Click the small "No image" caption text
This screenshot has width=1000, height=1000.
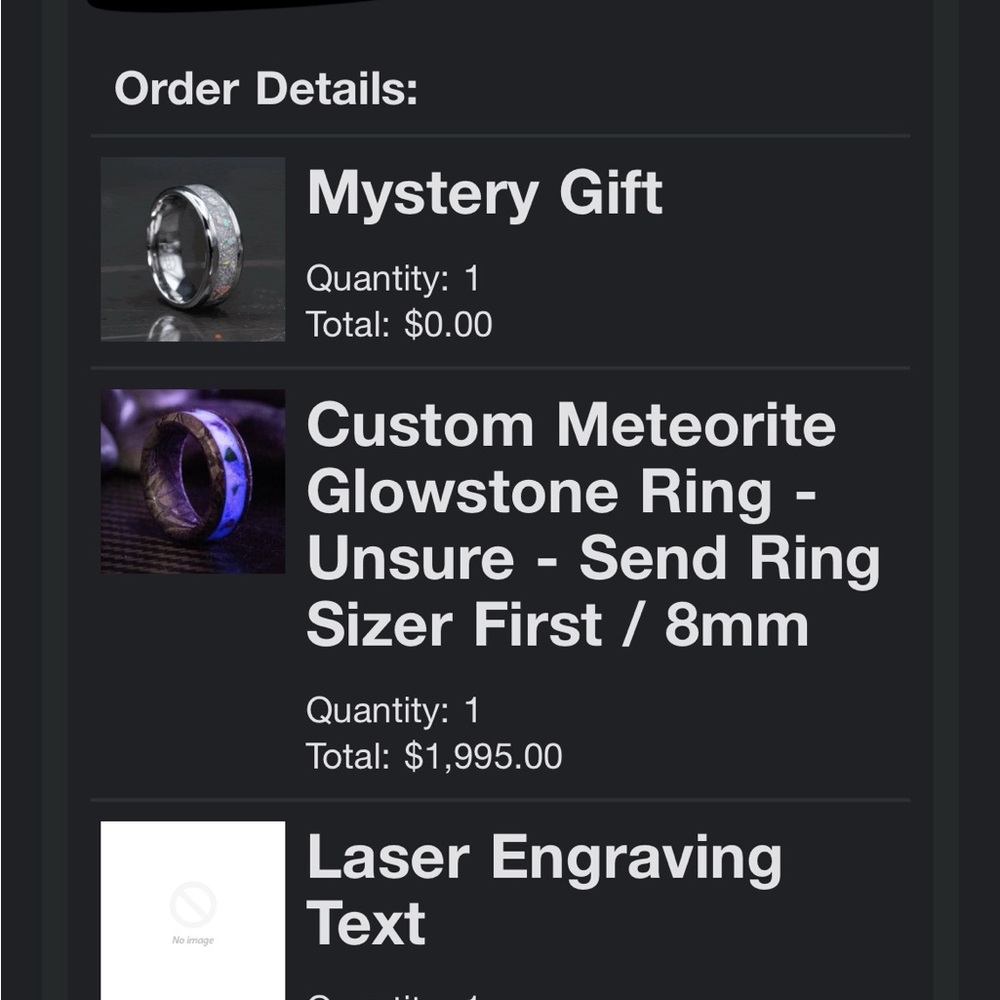[x=193, y=941]
